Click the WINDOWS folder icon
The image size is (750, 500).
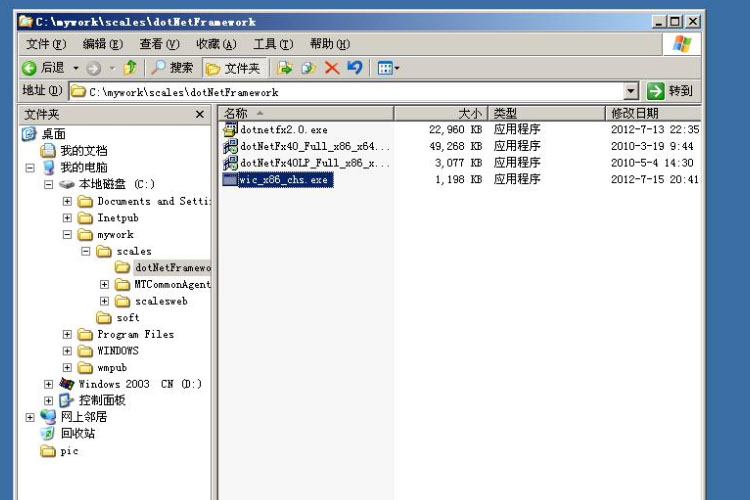(85, 351)
